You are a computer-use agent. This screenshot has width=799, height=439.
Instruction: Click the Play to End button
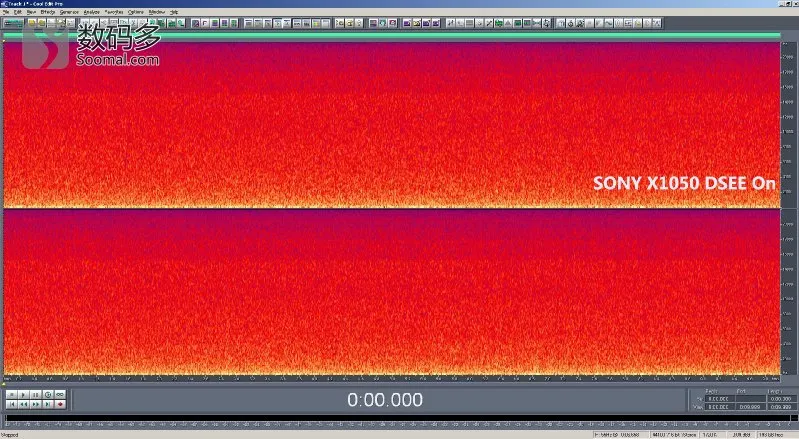(x=48, y=395)
